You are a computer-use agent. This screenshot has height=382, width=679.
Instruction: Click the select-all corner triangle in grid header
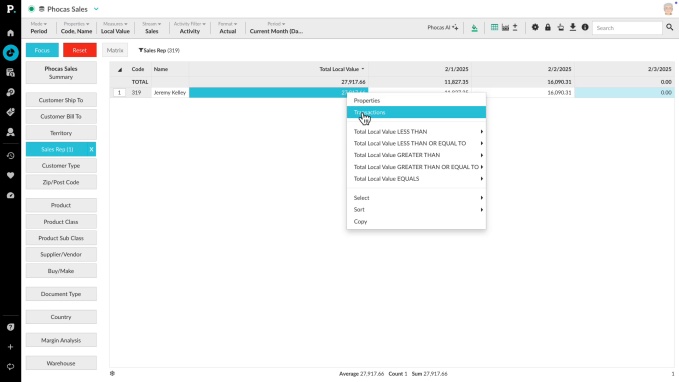120,69
